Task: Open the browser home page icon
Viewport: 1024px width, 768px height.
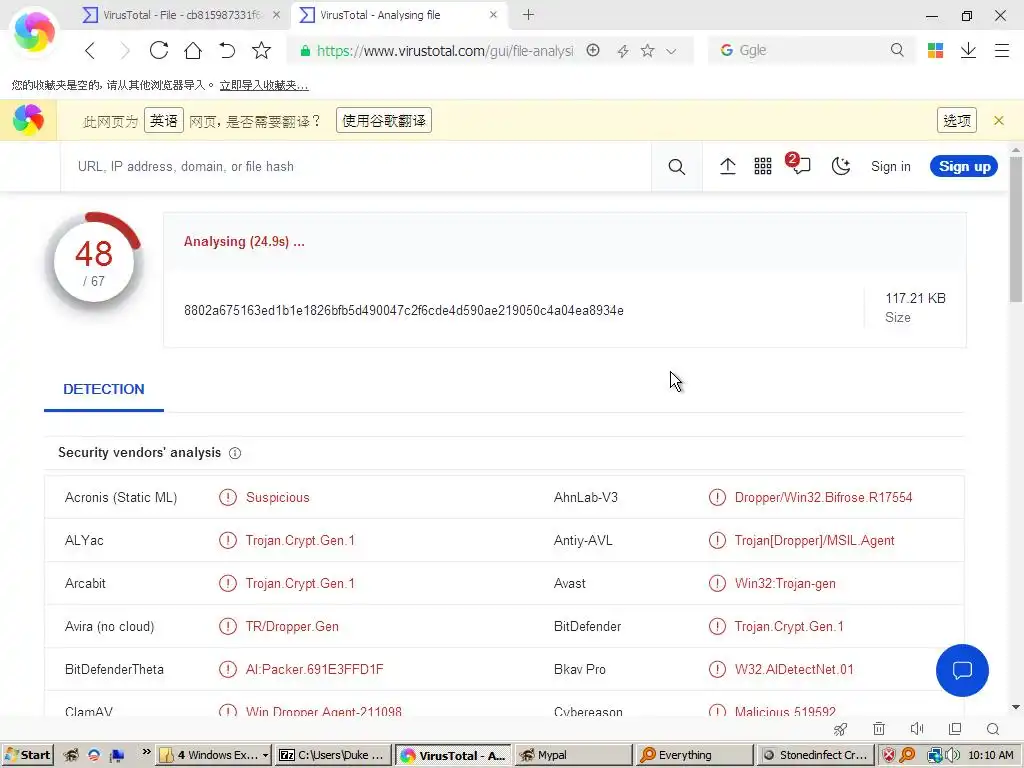Action: [193, 50]
